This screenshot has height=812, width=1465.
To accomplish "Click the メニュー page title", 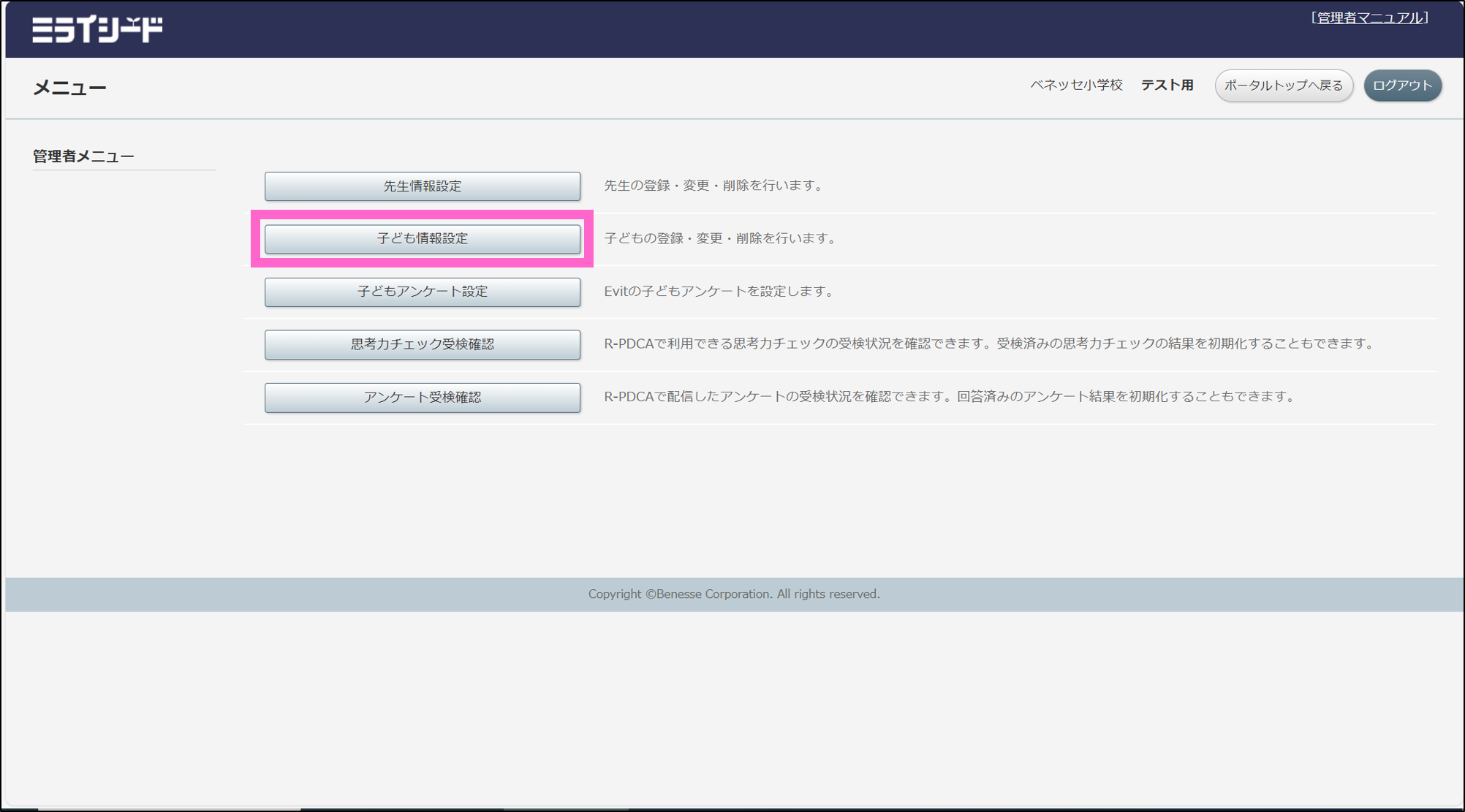I will pyautogui.click(x=68, y=86).
